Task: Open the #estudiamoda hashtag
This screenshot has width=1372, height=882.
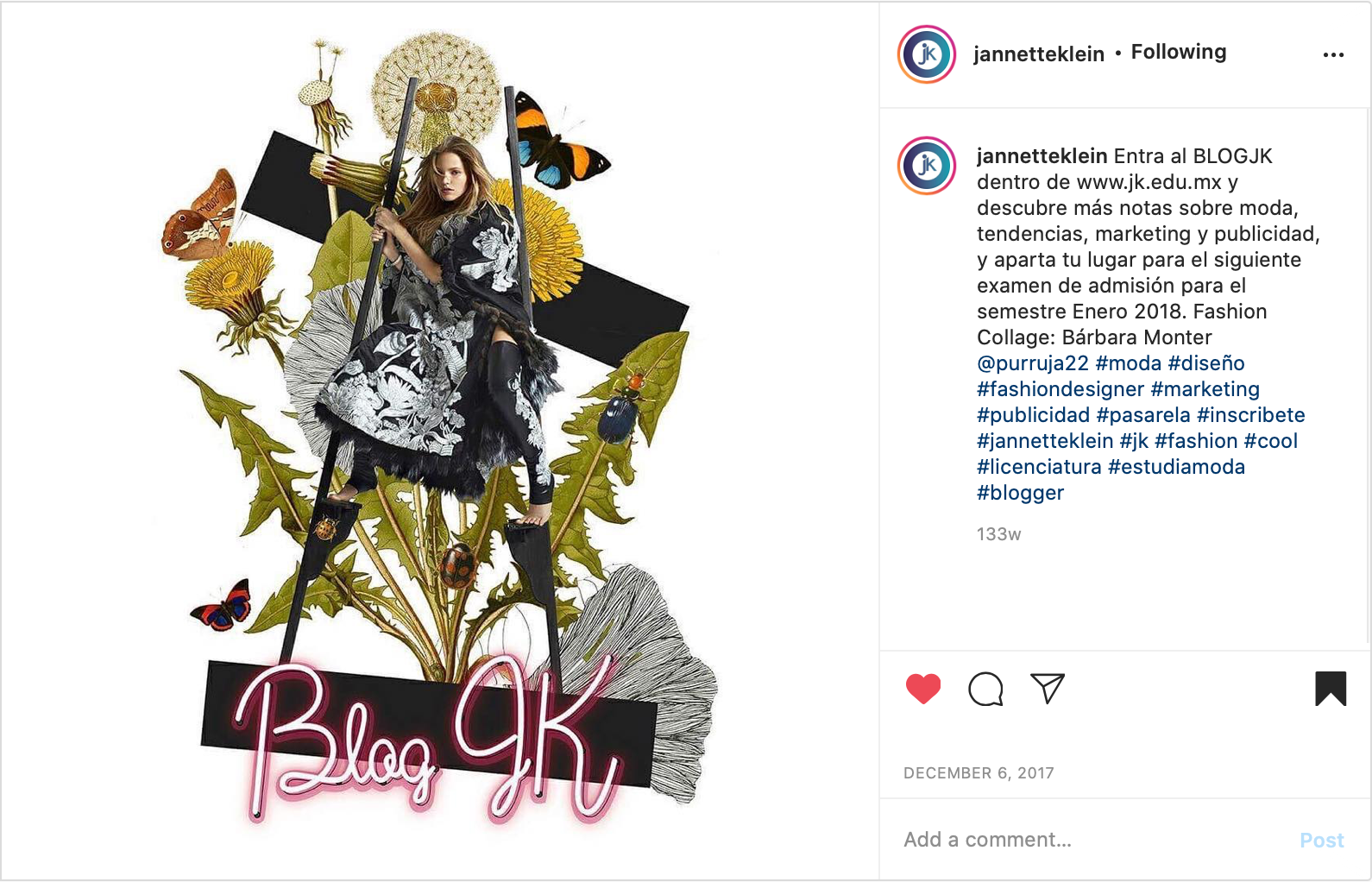Action: 1177,467
